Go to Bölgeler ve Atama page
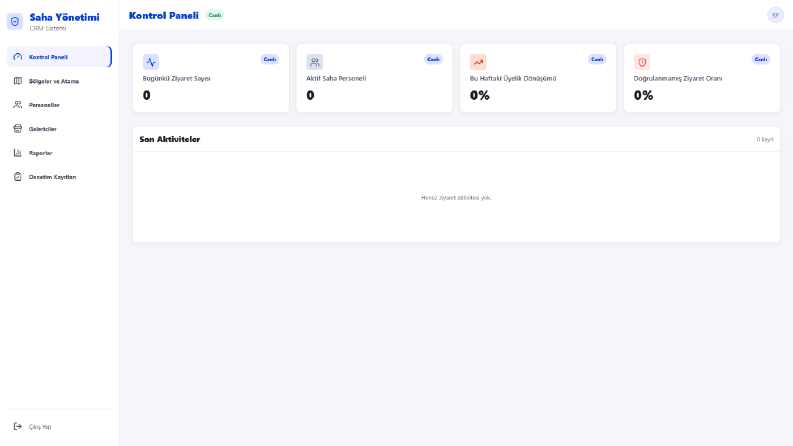 coord(59,81)
